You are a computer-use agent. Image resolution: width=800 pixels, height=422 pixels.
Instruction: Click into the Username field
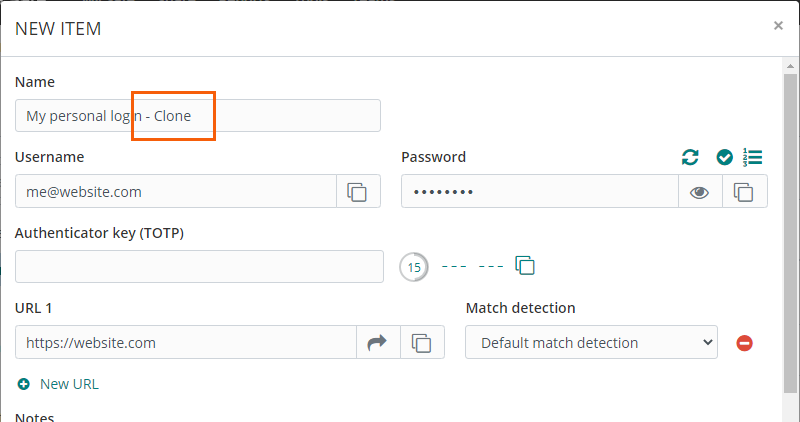[x=175, y=191]
